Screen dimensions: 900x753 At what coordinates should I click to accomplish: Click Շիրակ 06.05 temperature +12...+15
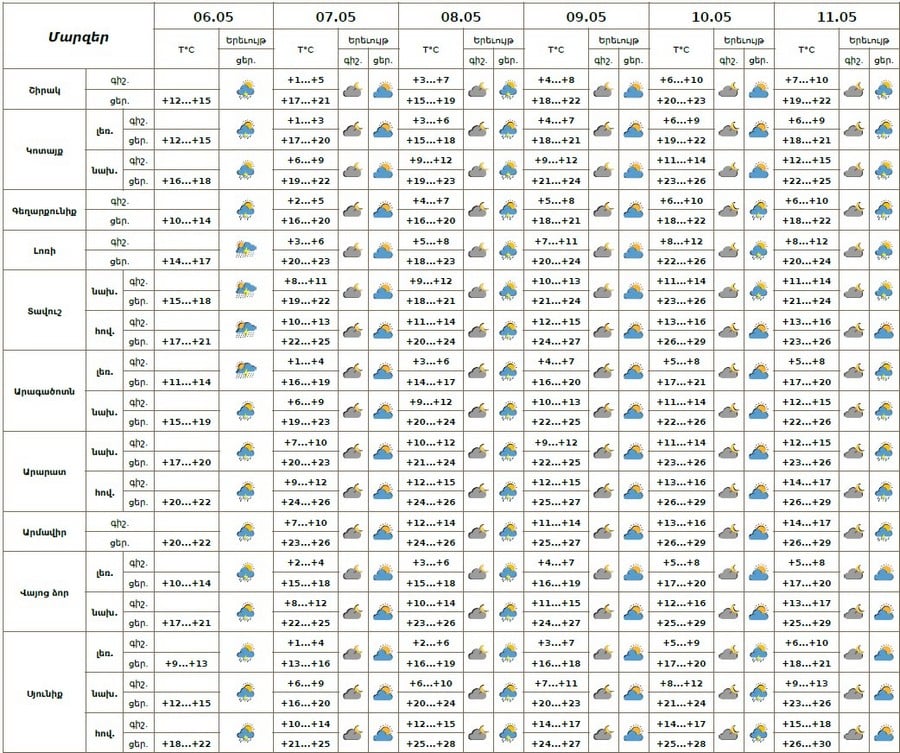click(x=187, y=100)
